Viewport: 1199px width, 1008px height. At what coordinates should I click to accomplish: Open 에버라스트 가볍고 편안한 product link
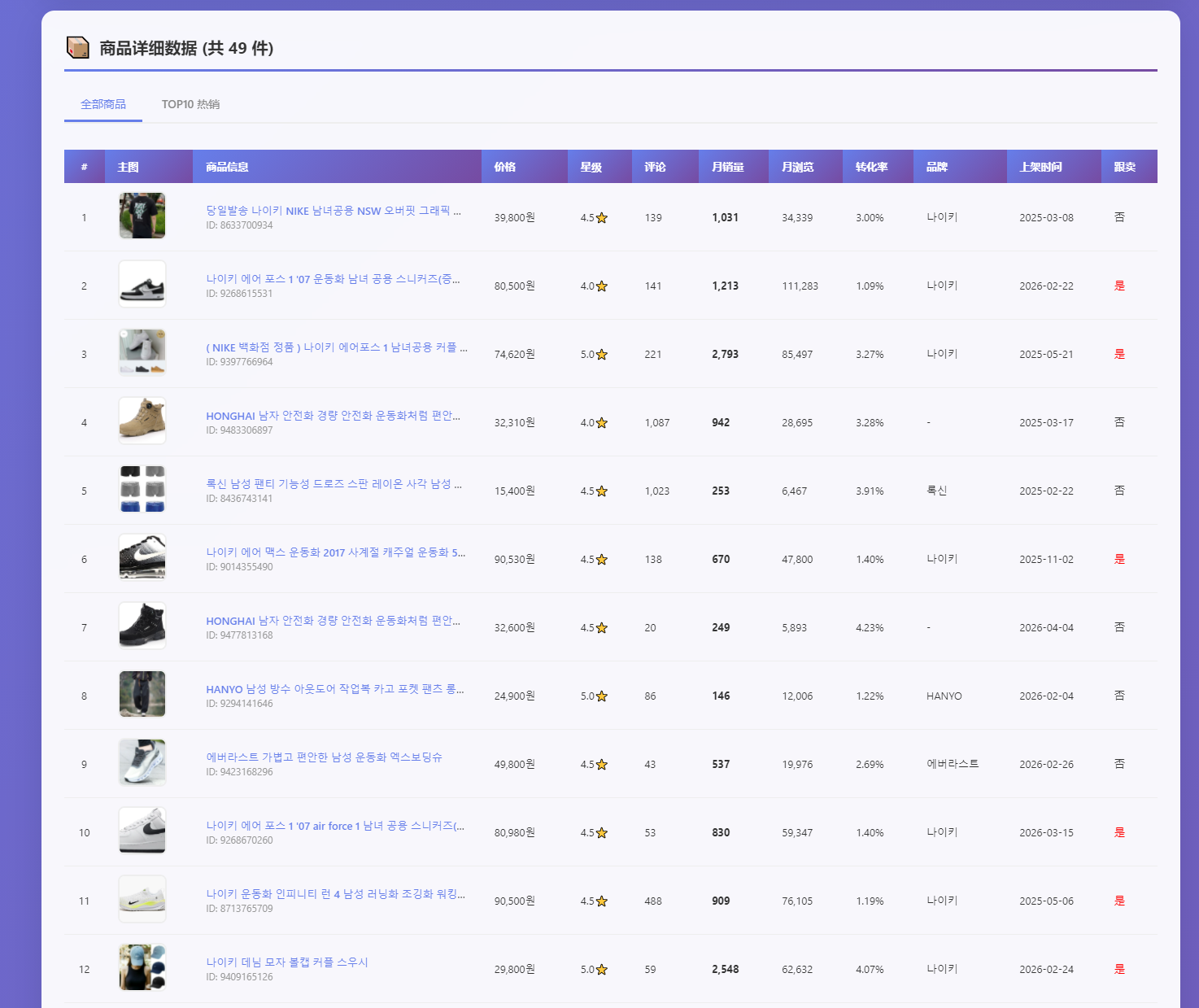pyautogui.click(x=324, y=757)
